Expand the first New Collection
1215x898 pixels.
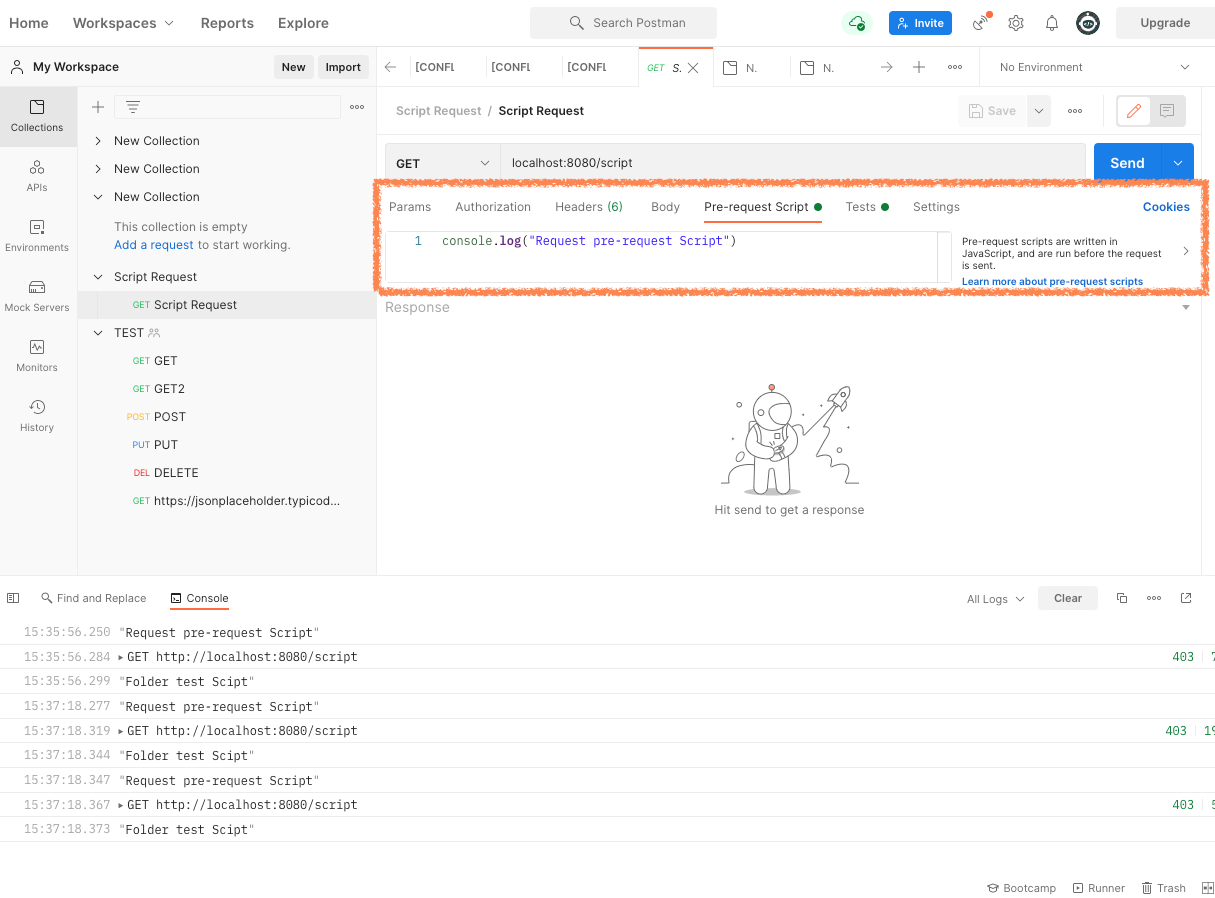click(98, 141)
